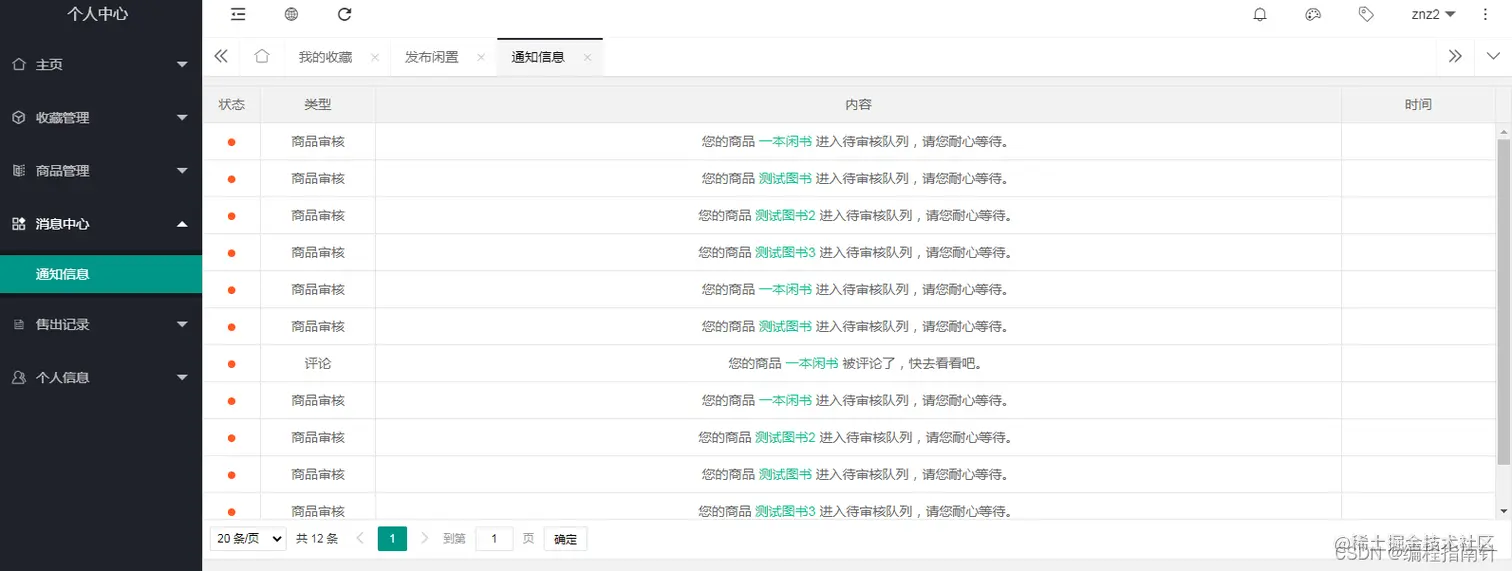Open 测试图书3 link in fourth row
This screenshot has height=571, width=1512.
coord(785,253)
